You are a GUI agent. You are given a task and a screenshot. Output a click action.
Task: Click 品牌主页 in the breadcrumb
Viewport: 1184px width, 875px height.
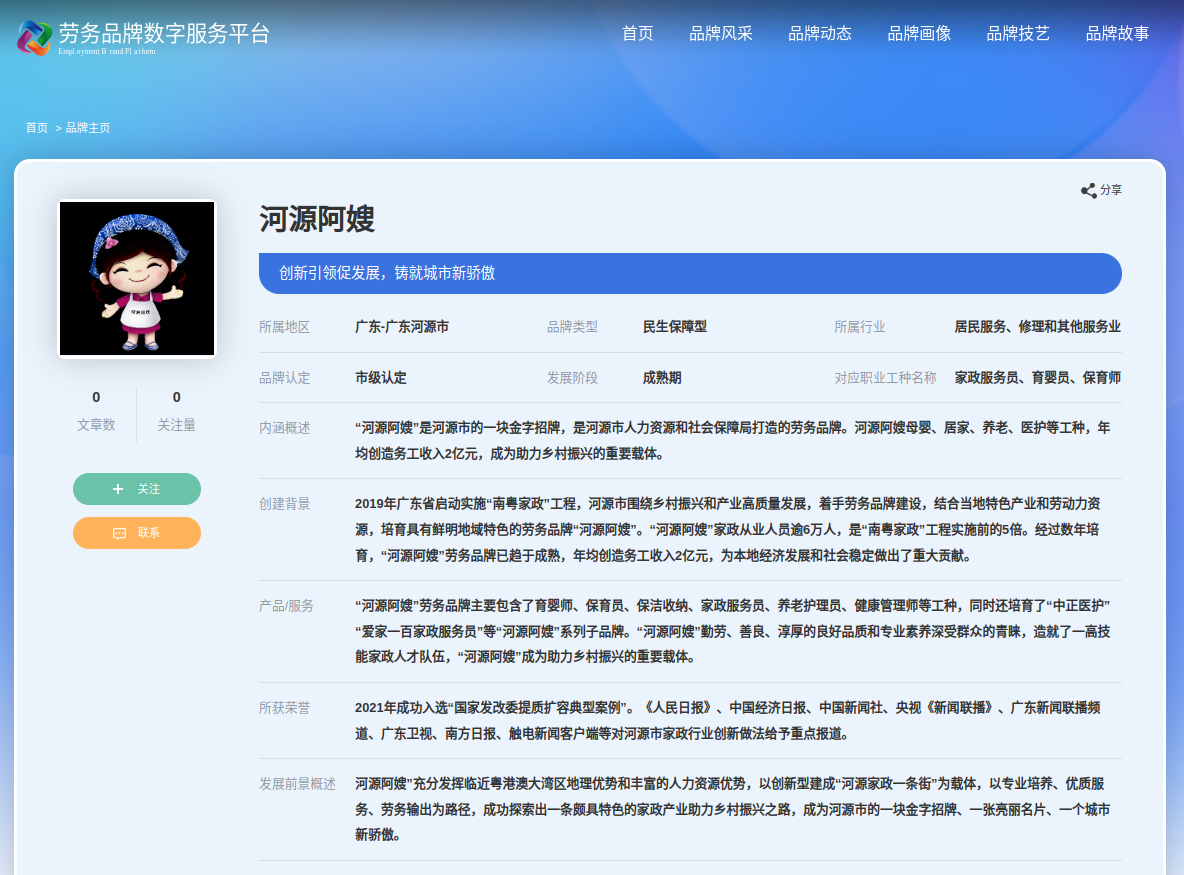86,127
